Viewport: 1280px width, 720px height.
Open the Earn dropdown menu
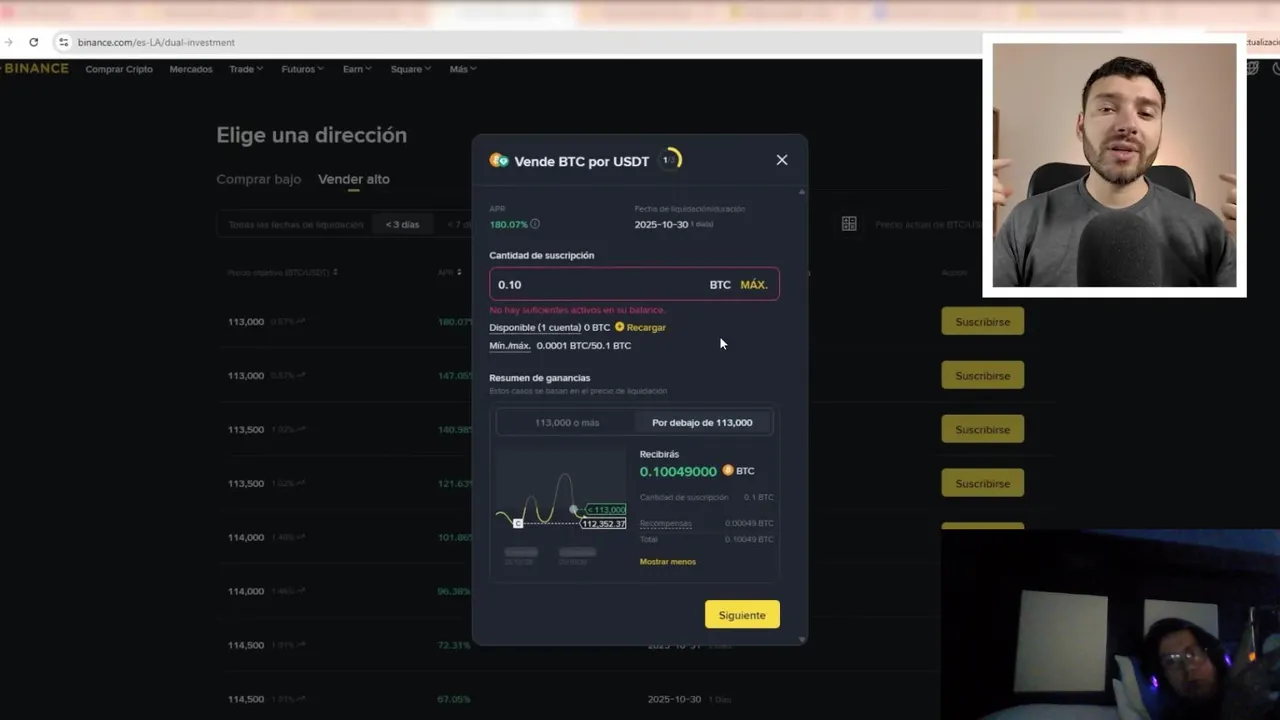pyautogui.click(x=357, y=69)
